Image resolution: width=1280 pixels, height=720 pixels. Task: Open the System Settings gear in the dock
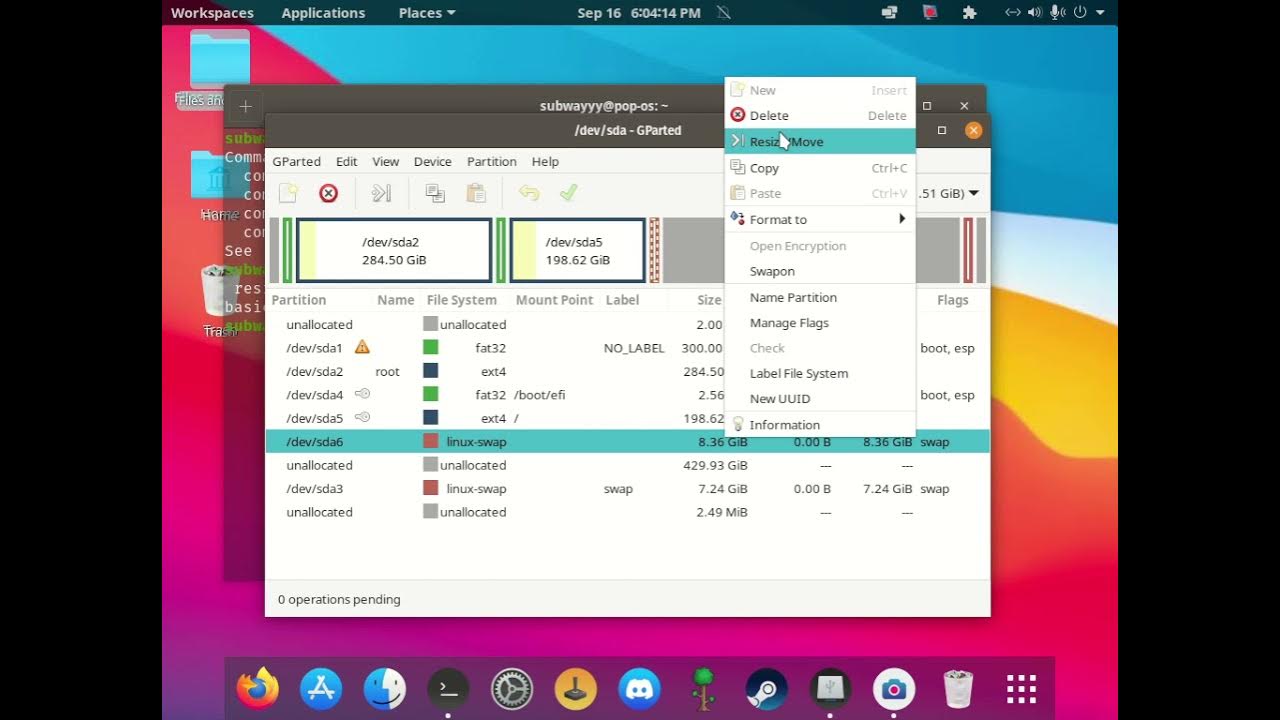512,689
